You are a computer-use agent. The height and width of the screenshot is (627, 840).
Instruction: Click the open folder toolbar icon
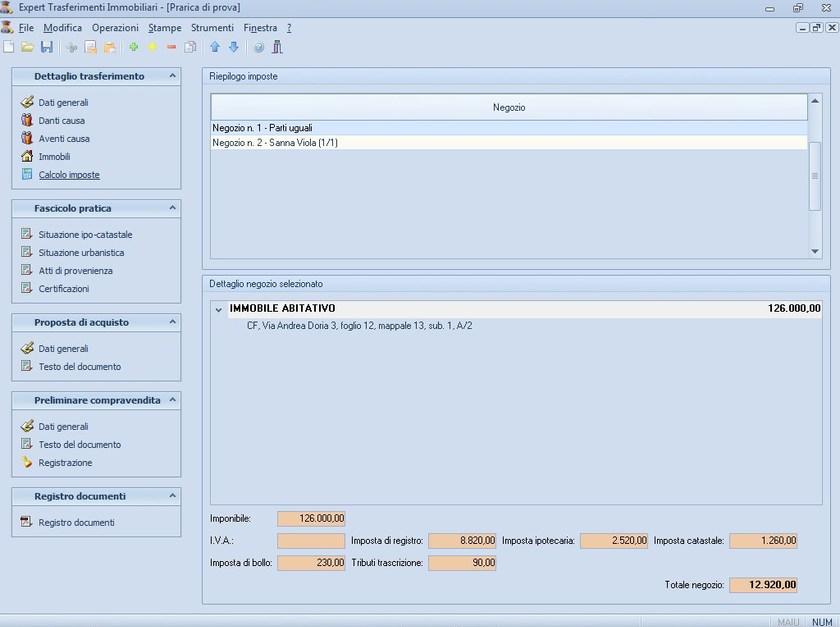click(28, 47)
